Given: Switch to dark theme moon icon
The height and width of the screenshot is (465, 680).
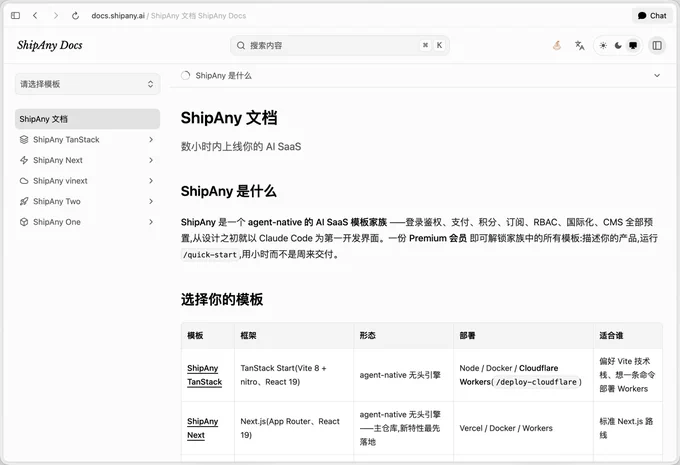Looking at the screenshot, I should (618, 46).
